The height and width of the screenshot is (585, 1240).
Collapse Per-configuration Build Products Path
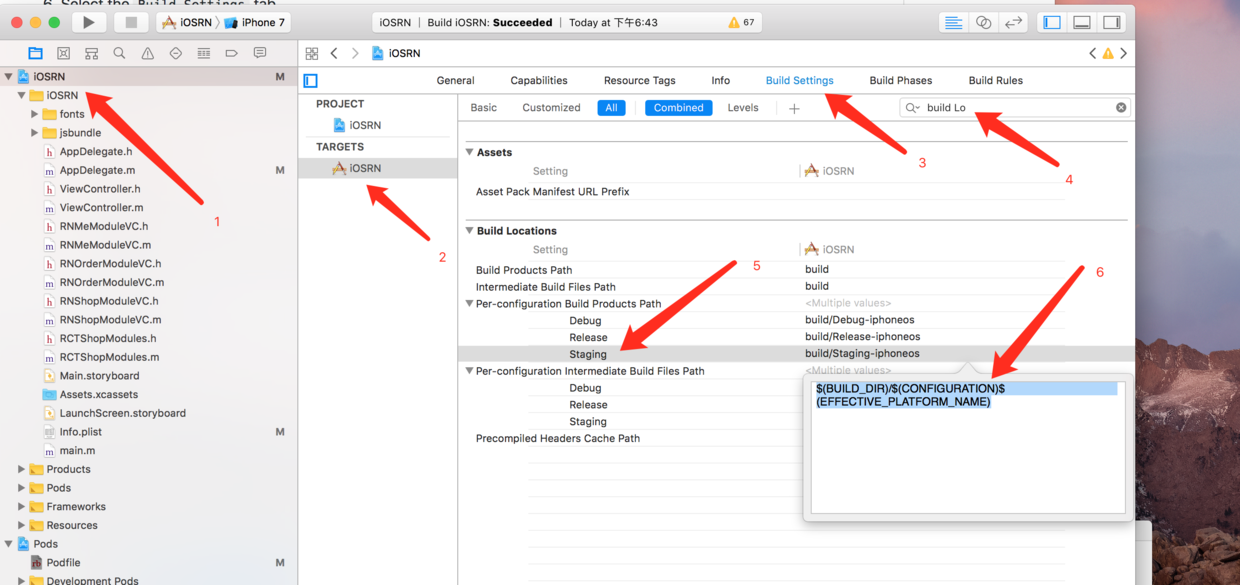[470, 304]
